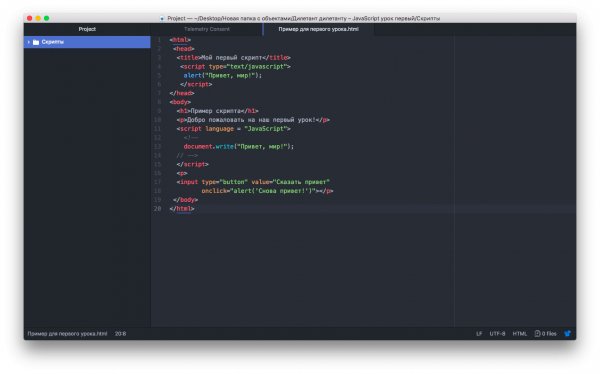Click the closing </html> tag on line 20

click(x=182, y=209)
